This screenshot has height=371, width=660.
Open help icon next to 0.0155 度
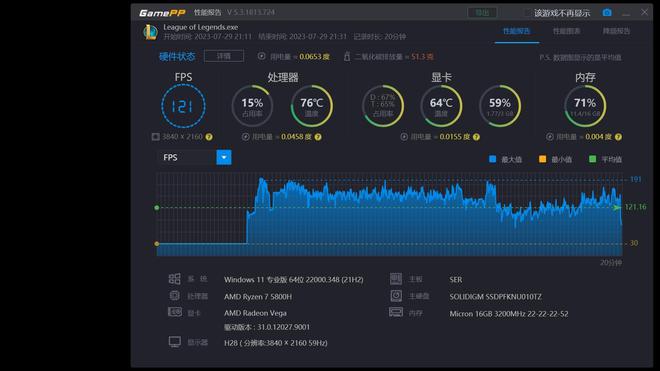[x=476, y=137]
